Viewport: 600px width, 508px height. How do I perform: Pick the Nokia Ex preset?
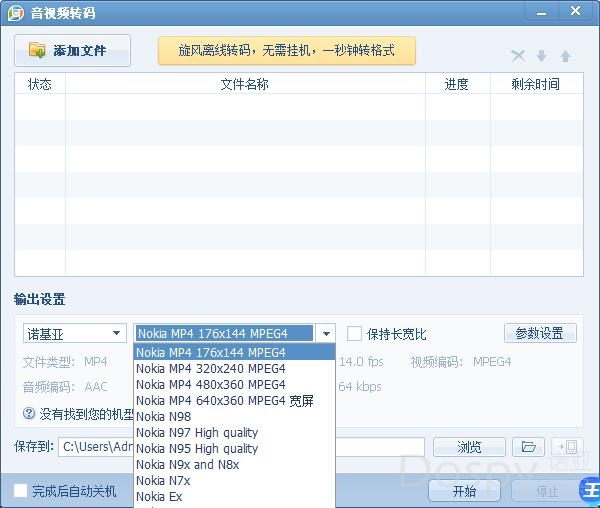tap(234, 497)
